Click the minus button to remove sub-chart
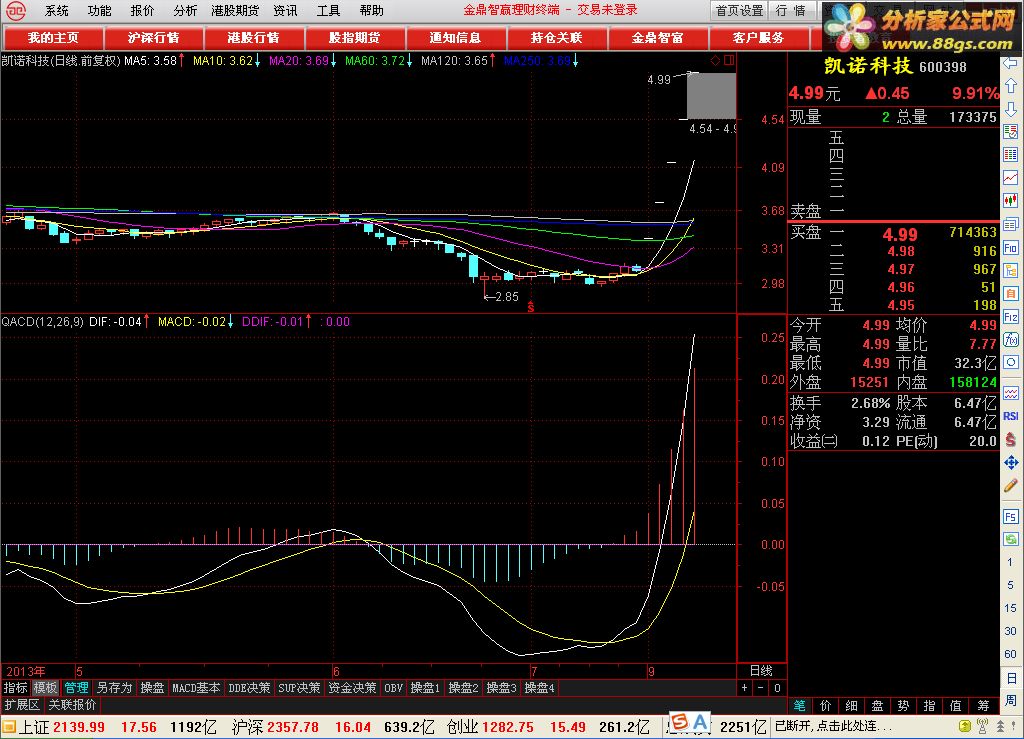Viewport: 1024px width, 739px height. point(761,687)
